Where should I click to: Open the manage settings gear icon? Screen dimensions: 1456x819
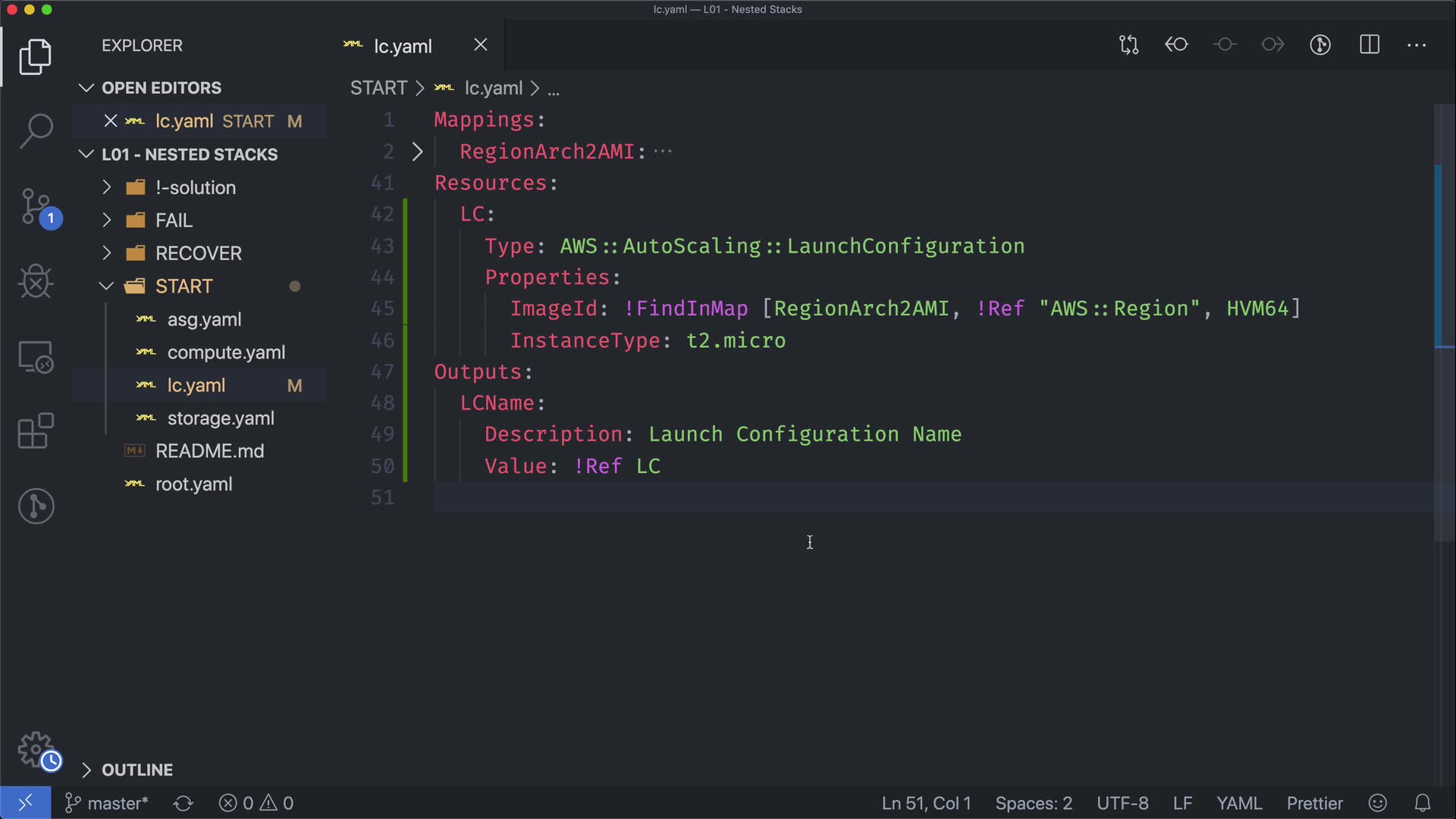(x=36, y=749)
